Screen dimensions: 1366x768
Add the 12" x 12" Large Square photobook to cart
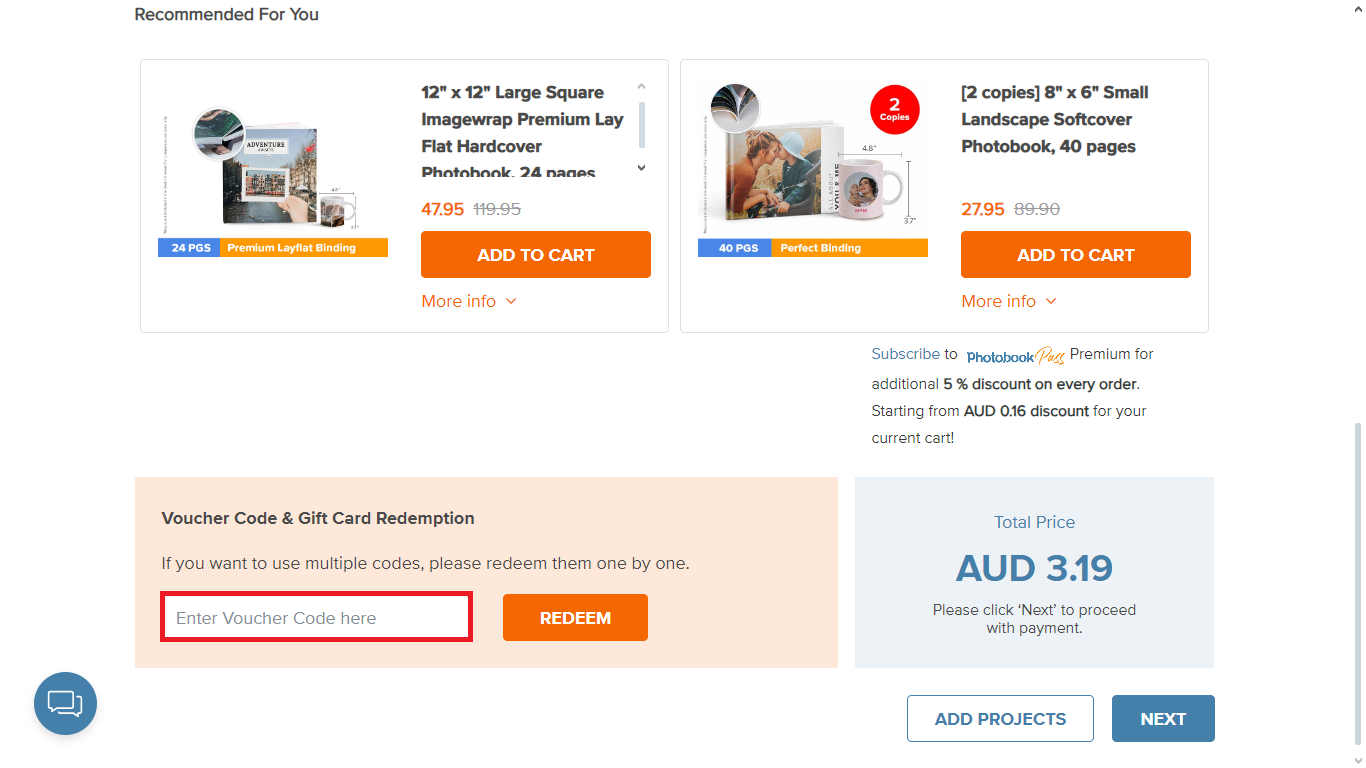click(x=535, y=254)
